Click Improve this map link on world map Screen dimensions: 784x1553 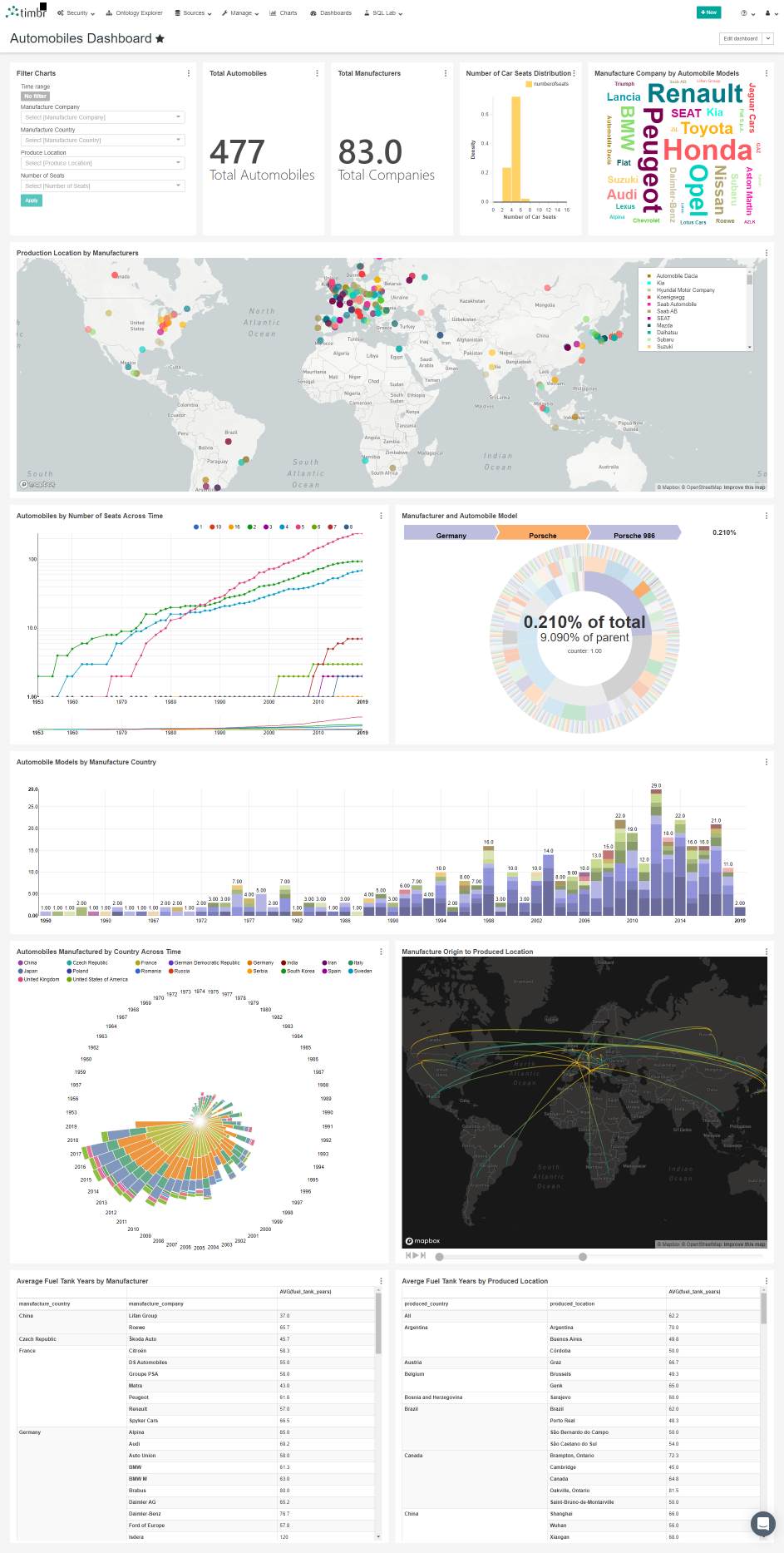click(744, 487)
